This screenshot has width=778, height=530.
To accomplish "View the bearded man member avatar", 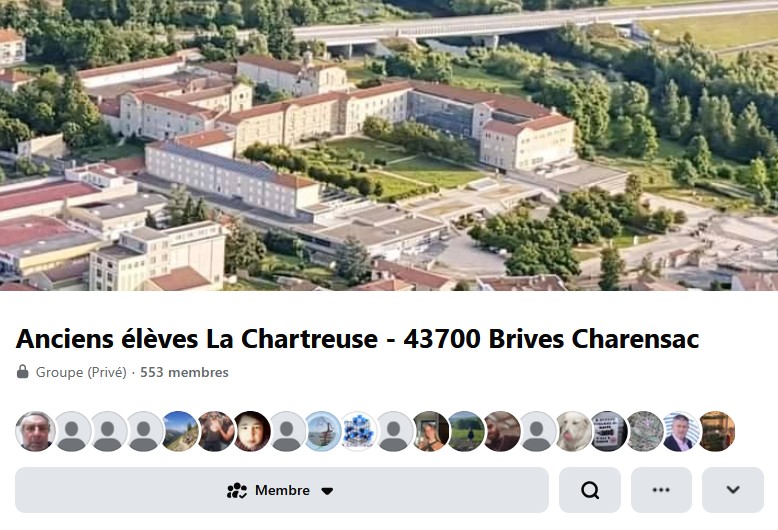I will pos(502,431).
